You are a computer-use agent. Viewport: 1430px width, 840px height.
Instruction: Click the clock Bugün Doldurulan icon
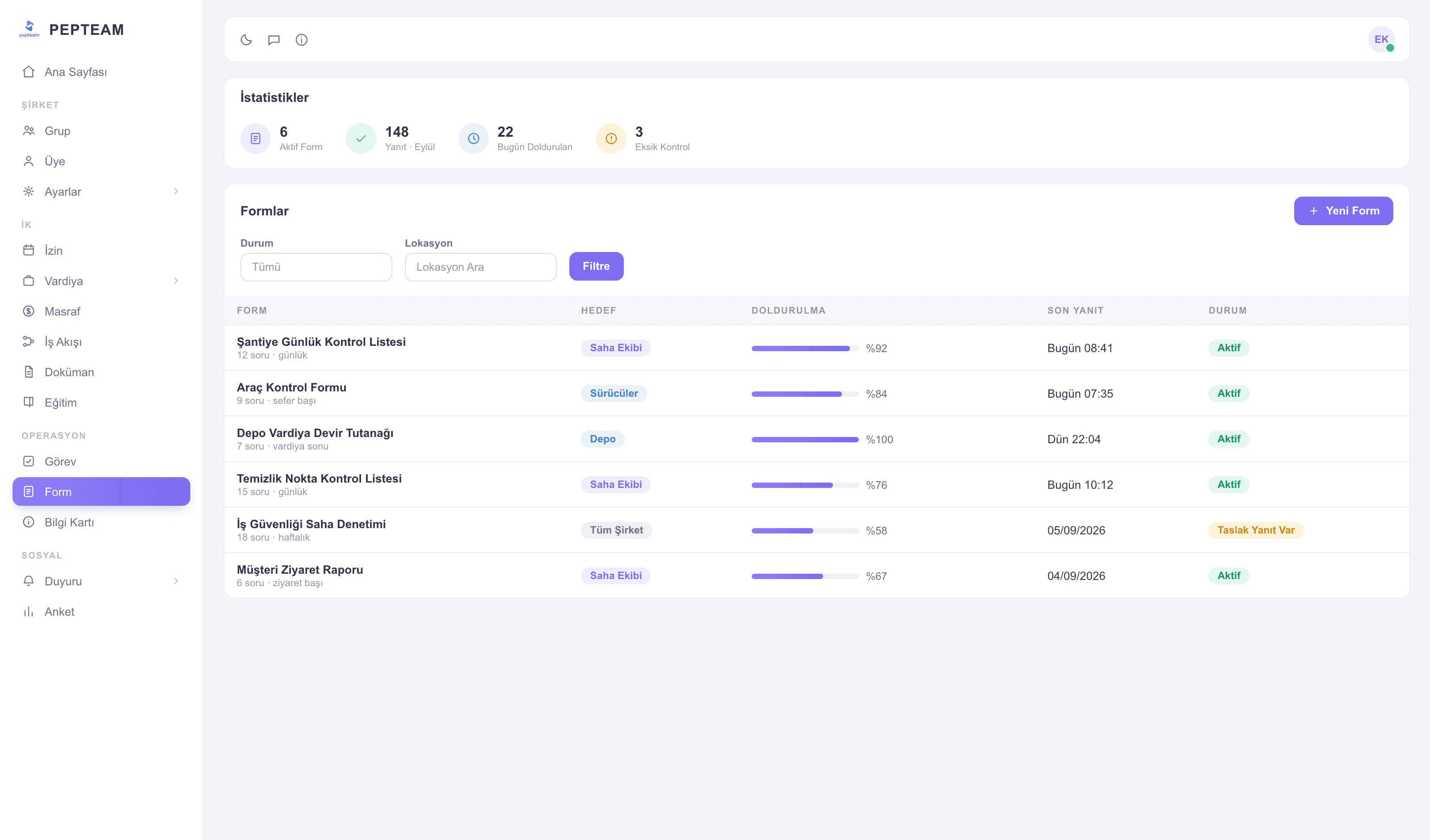point(473,139)
